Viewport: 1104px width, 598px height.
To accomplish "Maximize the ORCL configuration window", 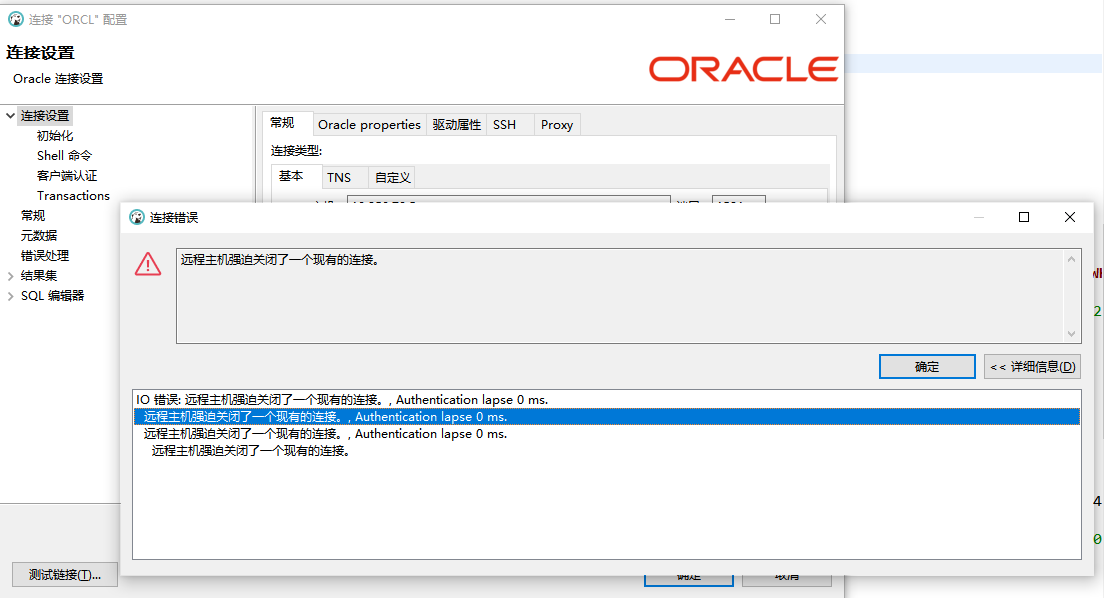I will pos(775,19).
